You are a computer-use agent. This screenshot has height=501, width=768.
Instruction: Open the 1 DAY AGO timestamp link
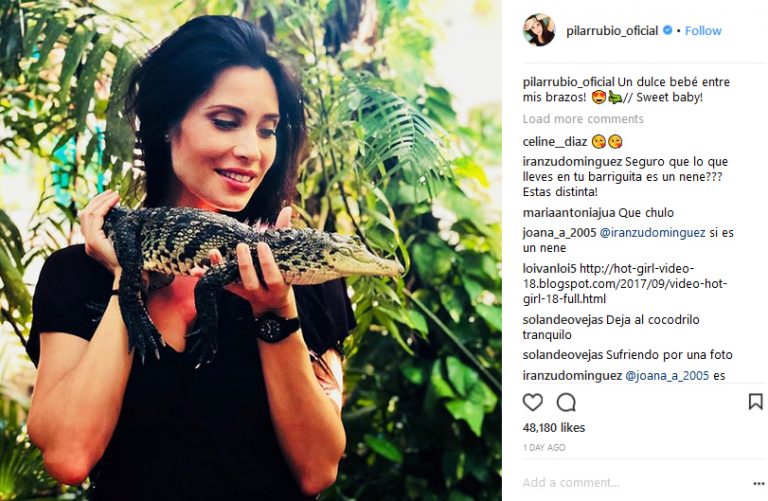point(544,448)
